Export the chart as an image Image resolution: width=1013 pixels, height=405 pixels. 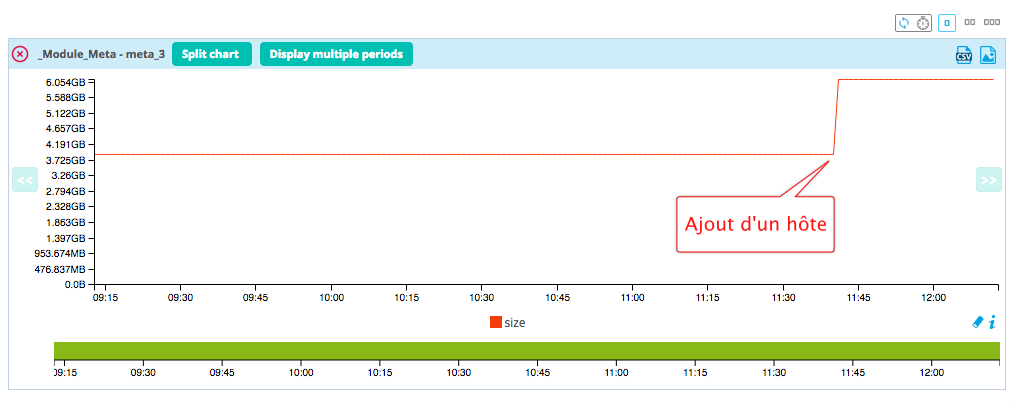(988, 55)
